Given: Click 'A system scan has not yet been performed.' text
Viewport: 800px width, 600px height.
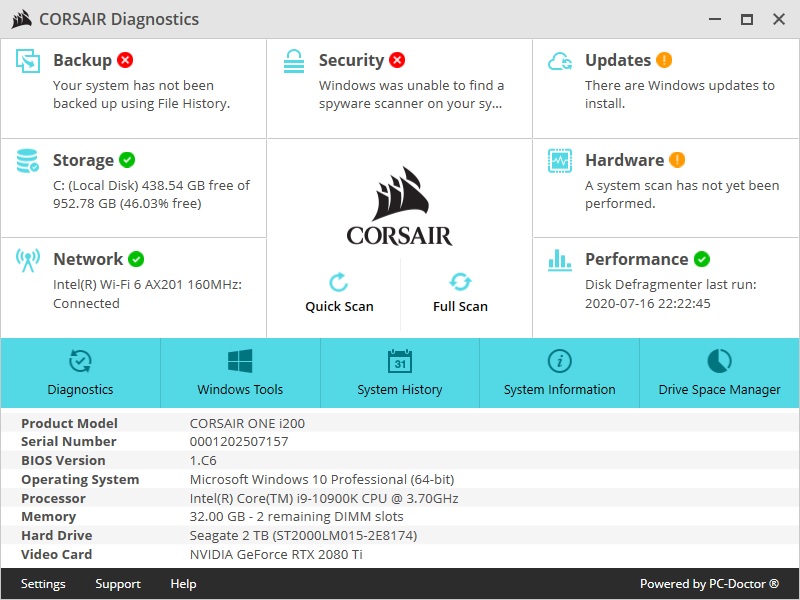Looking at the screenshot, I should (x=682, y=194).
